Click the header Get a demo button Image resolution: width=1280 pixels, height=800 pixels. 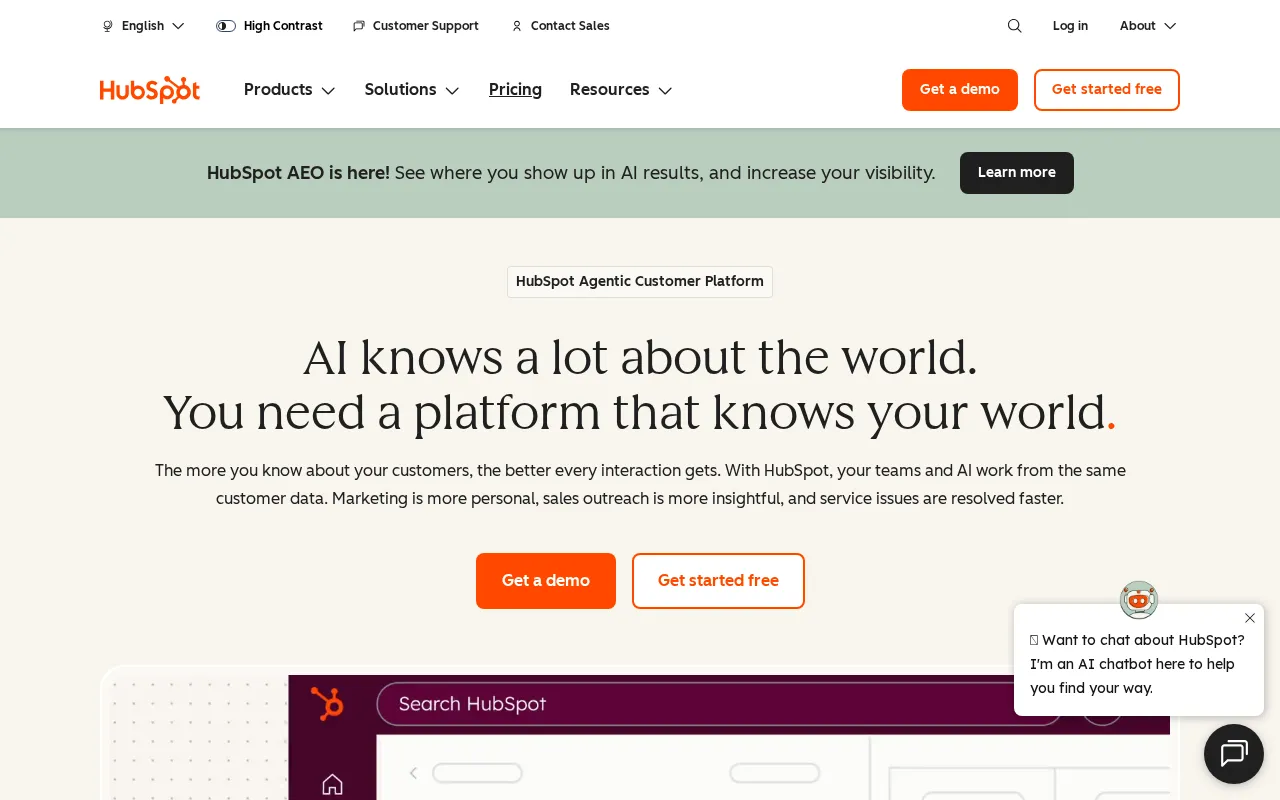[x=960, y=90]
